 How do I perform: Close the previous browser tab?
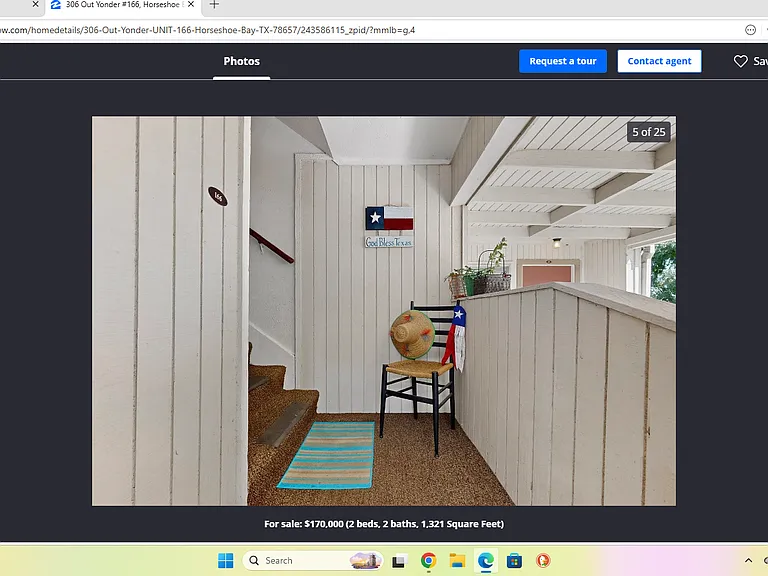point(35,4)
